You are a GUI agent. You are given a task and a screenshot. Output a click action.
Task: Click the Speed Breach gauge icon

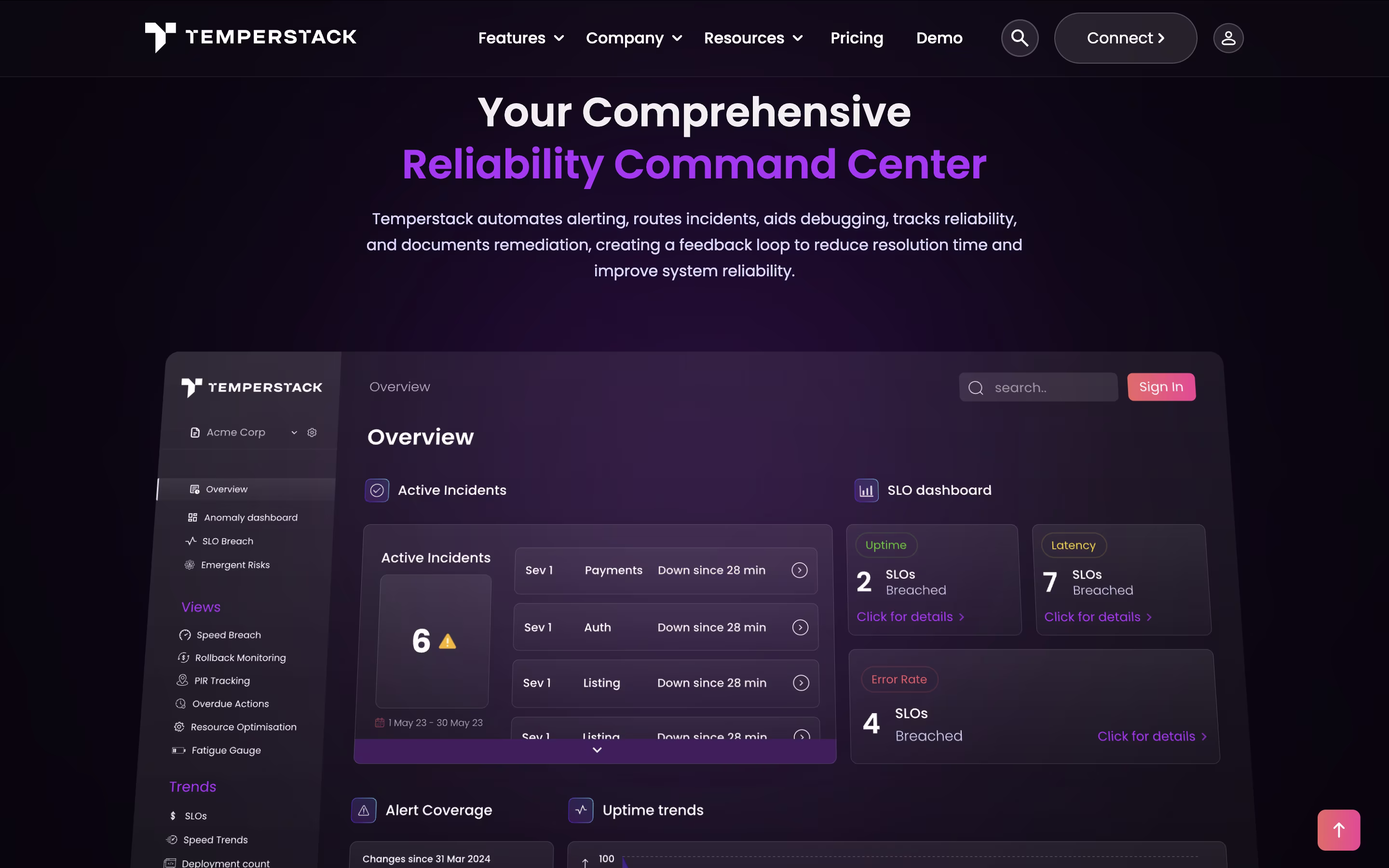(185, 635)
